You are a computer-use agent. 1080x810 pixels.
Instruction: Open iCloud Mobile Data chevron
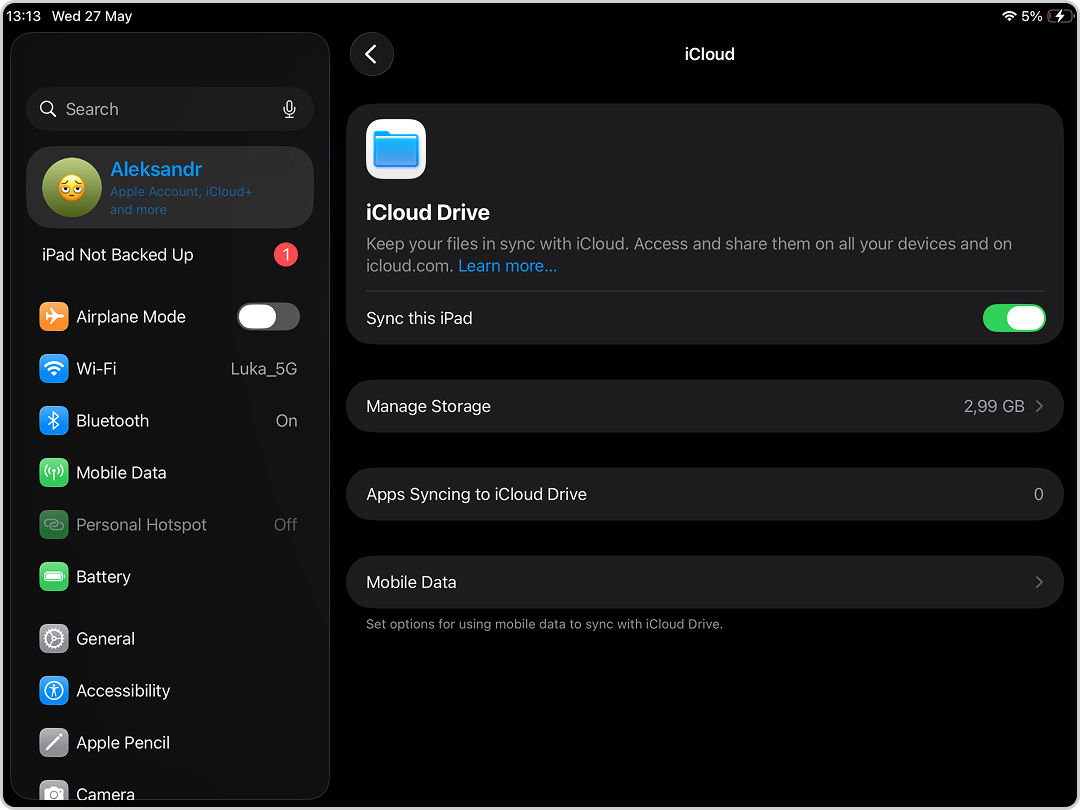[x=1039, y=582]
